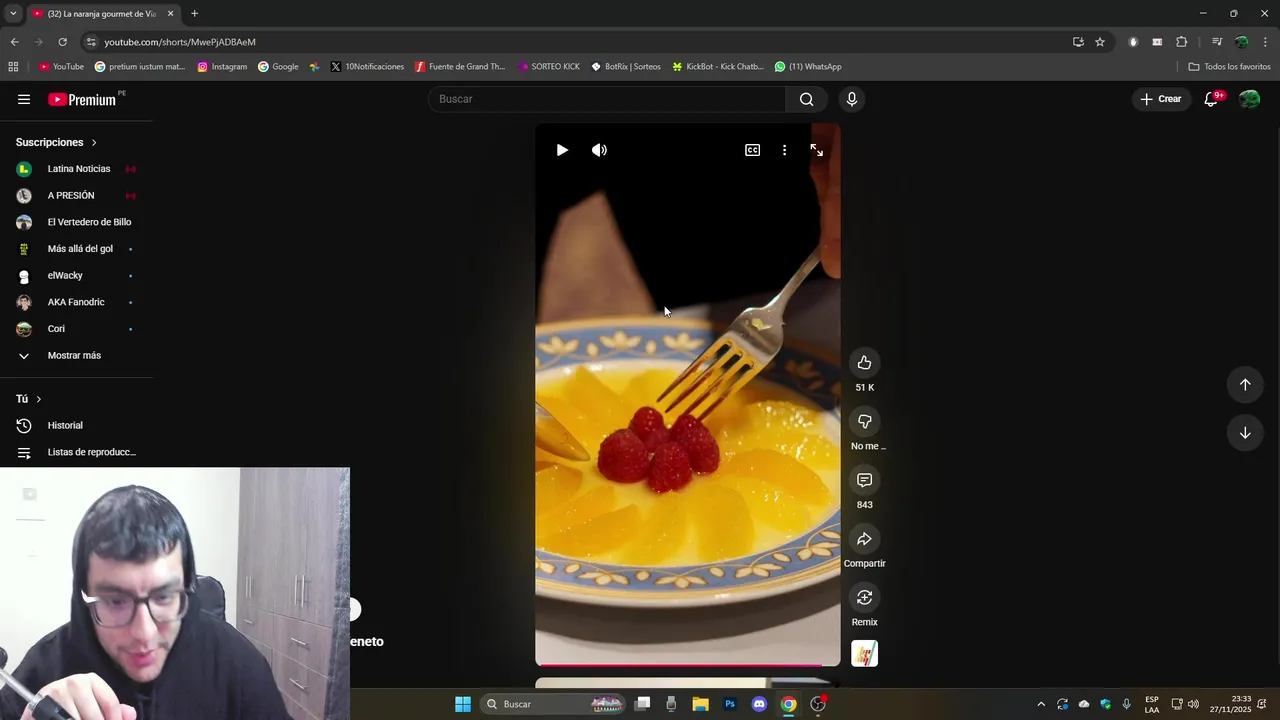Mute the Short with volume icon
Viewport: 1280px width, 720px height.
coord(599,150)
